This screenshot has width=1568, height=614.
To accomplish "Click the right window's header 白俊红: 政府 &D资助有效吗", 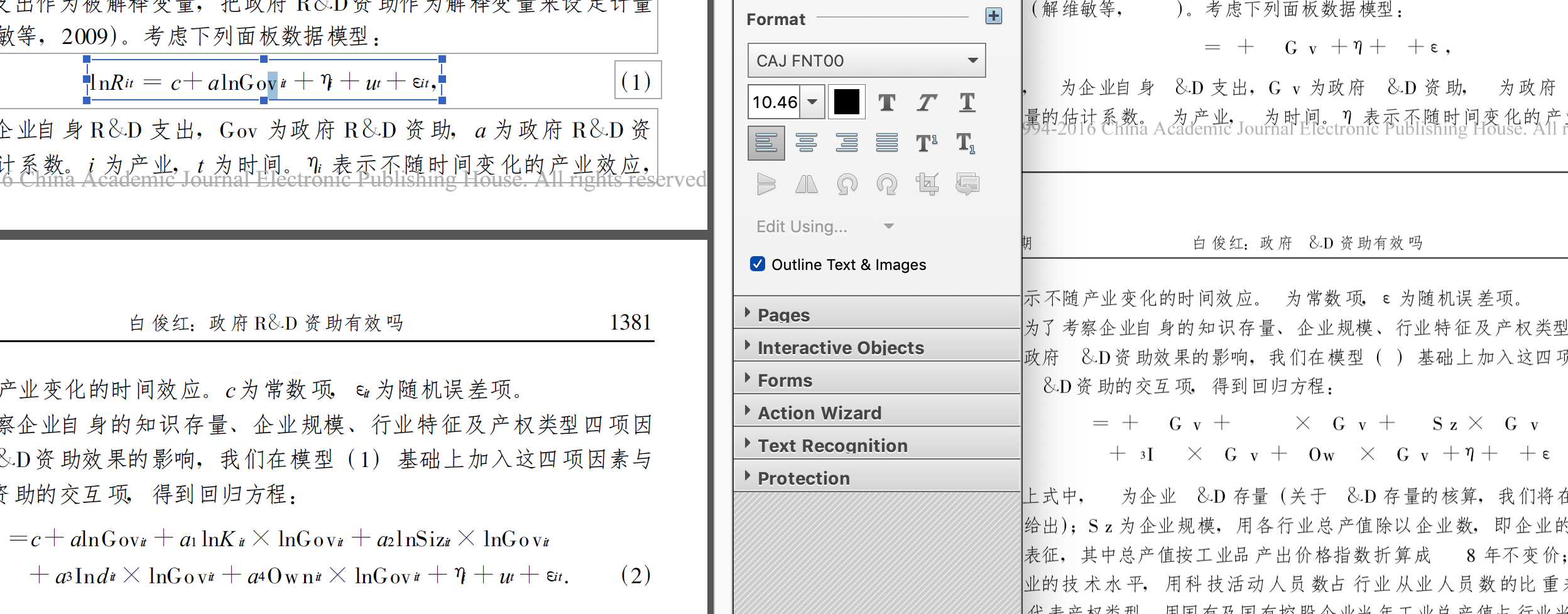I will [1308, 243].
